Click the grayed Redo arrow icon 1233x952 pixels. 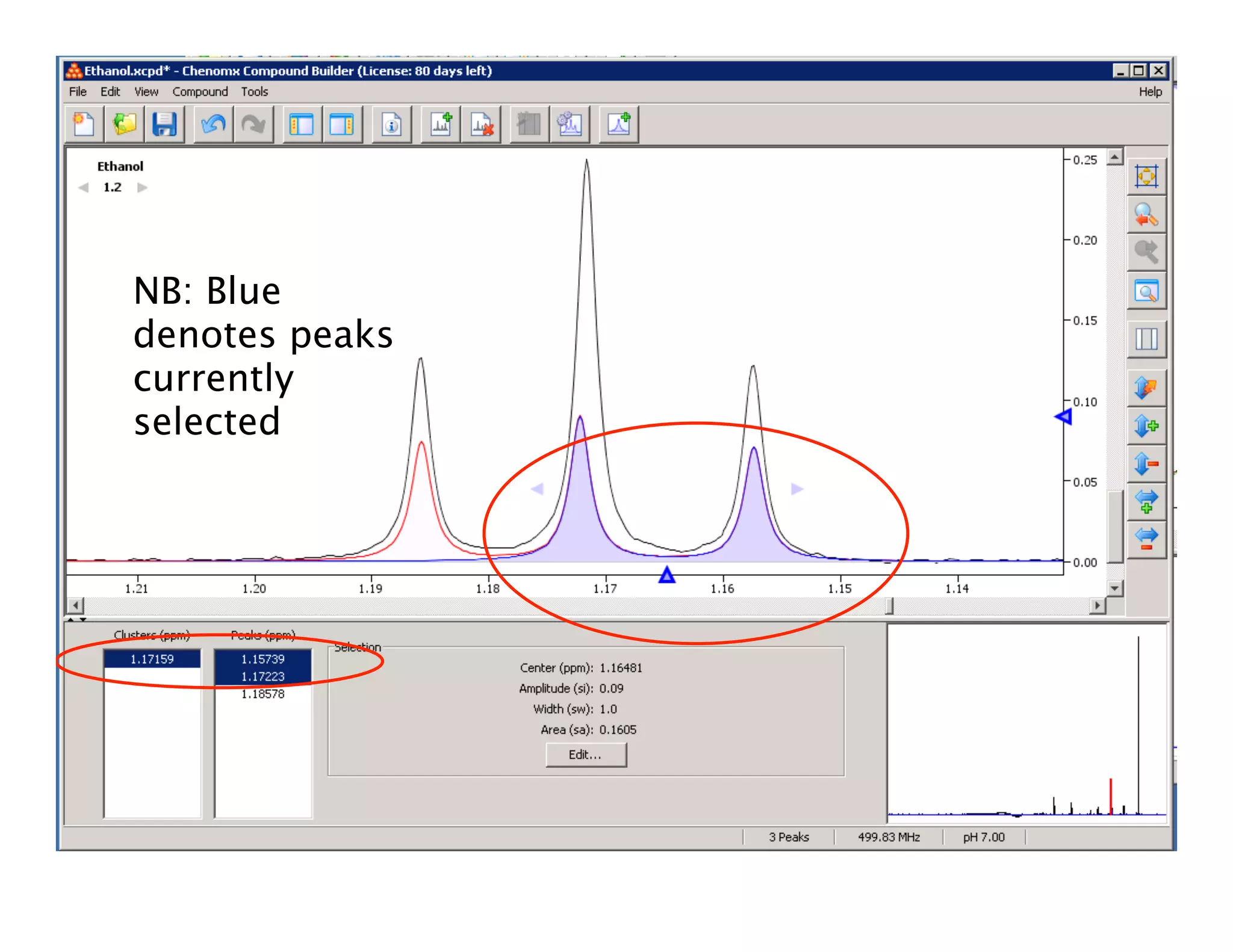click(253, 125)
